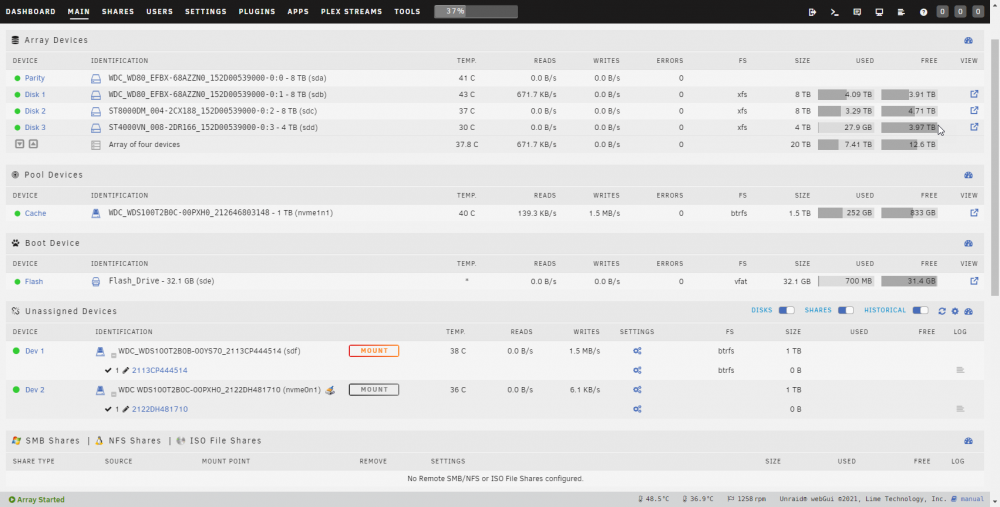Expand Dev 1 partition list
Image resolution: width=1000 pixels, height=507 pixels.
[114, 355]
